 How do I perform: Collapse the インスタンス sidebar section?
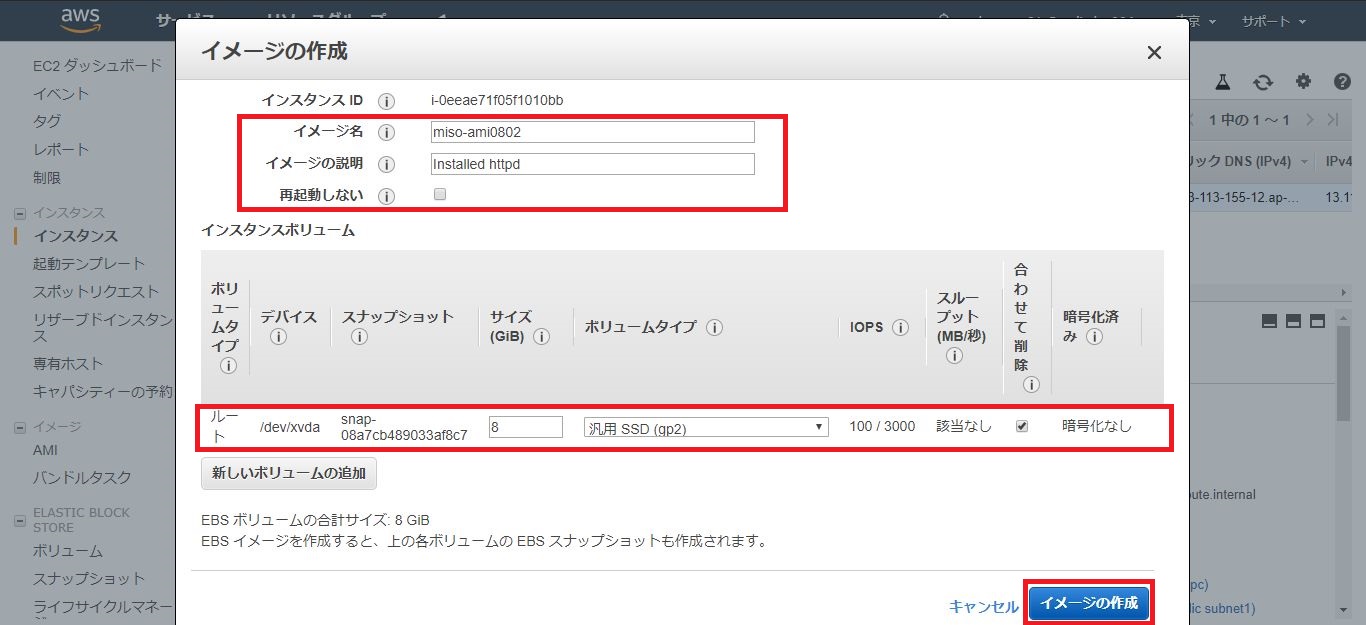[20, 213]
